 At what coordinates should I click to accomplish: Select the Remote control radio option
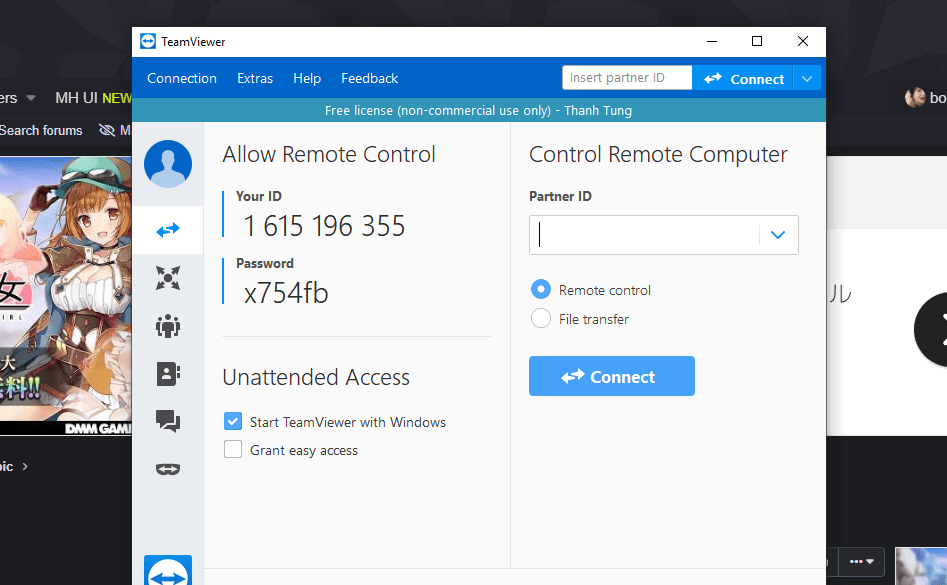tap(541, 290)
